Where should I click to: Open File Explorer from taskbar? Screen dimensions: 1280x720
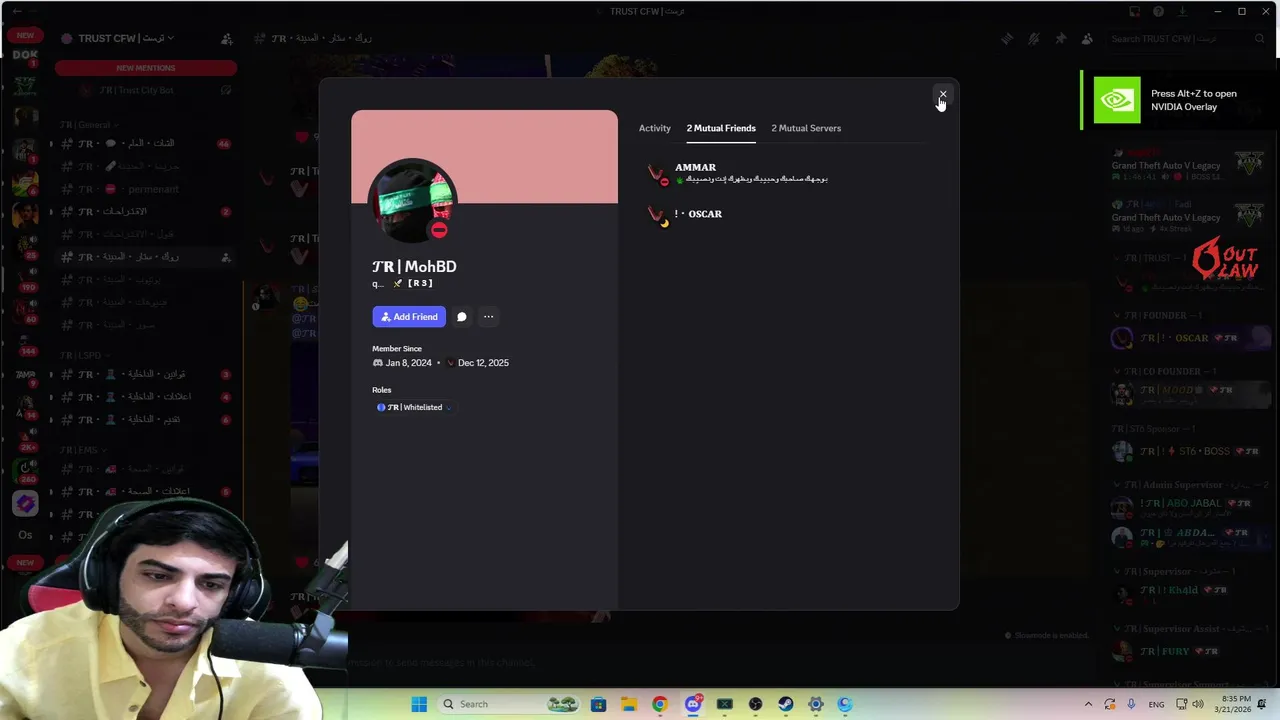point(628,704)
